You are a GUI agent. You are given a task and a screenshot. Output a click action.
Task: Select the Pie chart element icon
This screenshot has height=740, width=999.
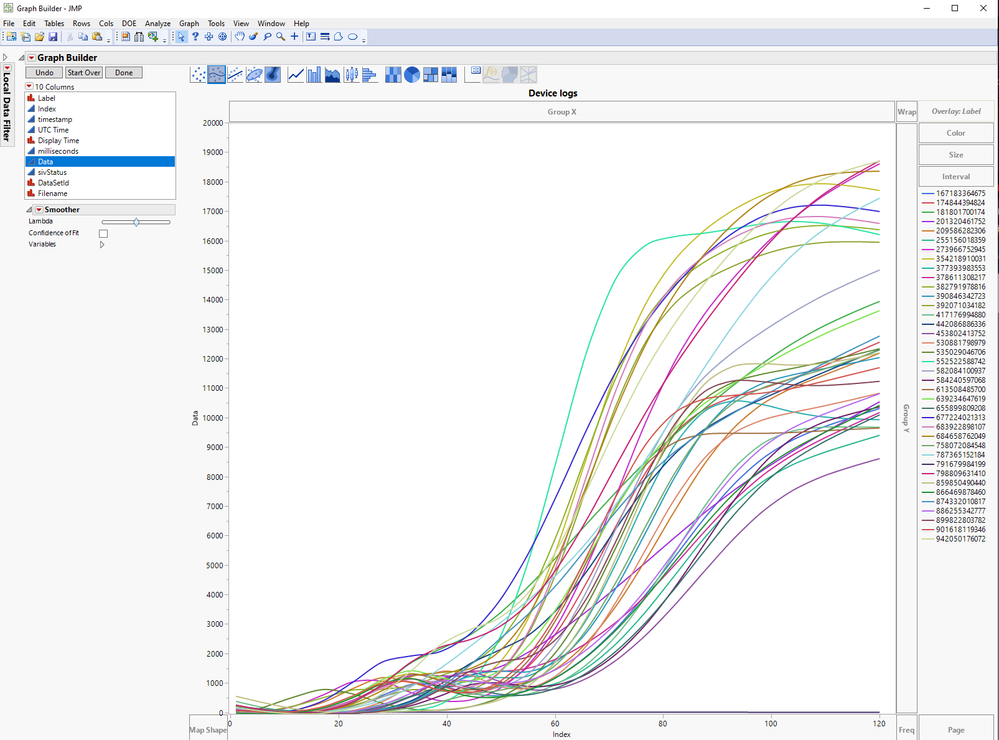coord(411,75)
